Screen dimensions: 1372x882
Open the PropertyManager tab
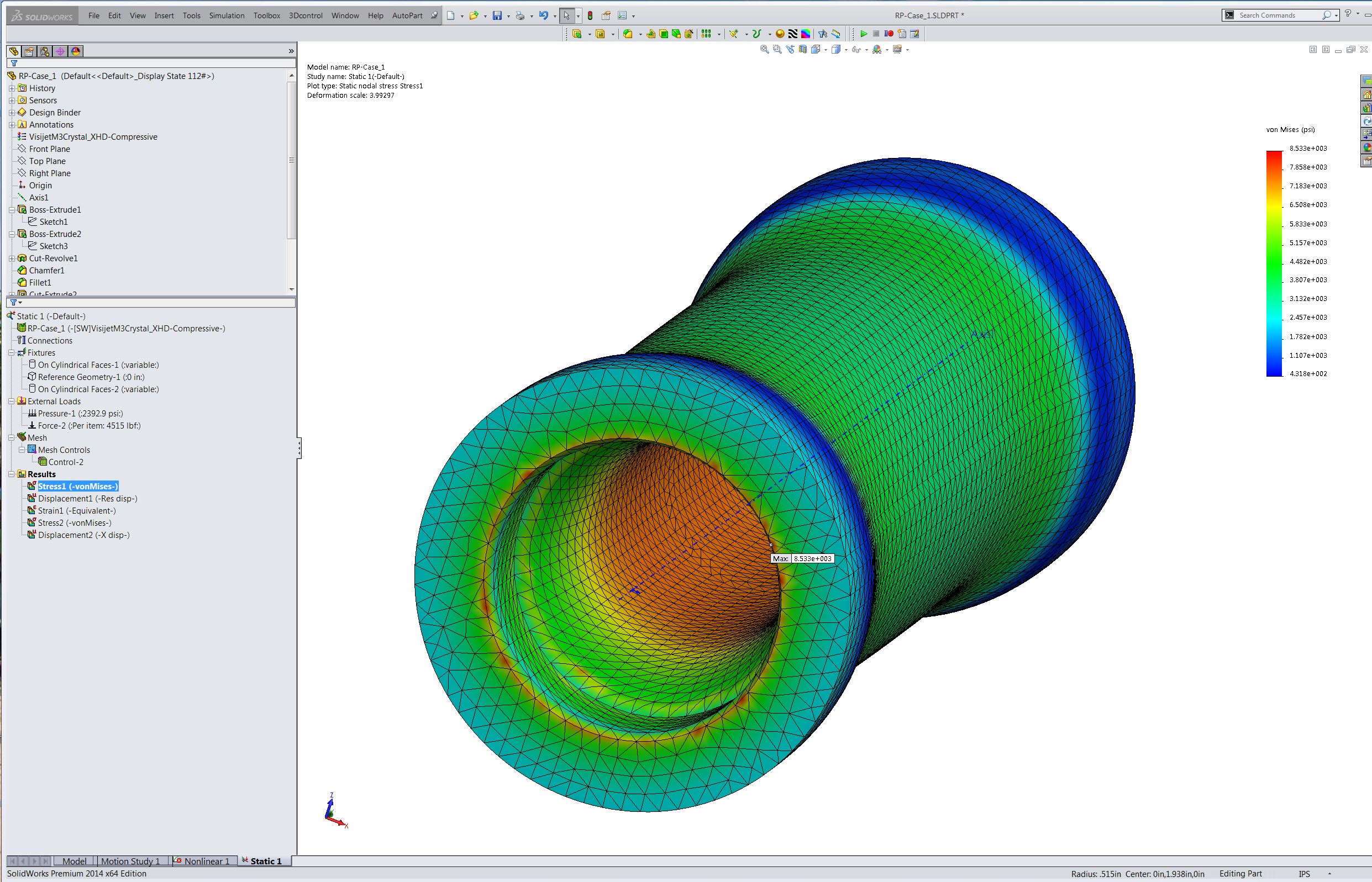[x=29, y=51]
